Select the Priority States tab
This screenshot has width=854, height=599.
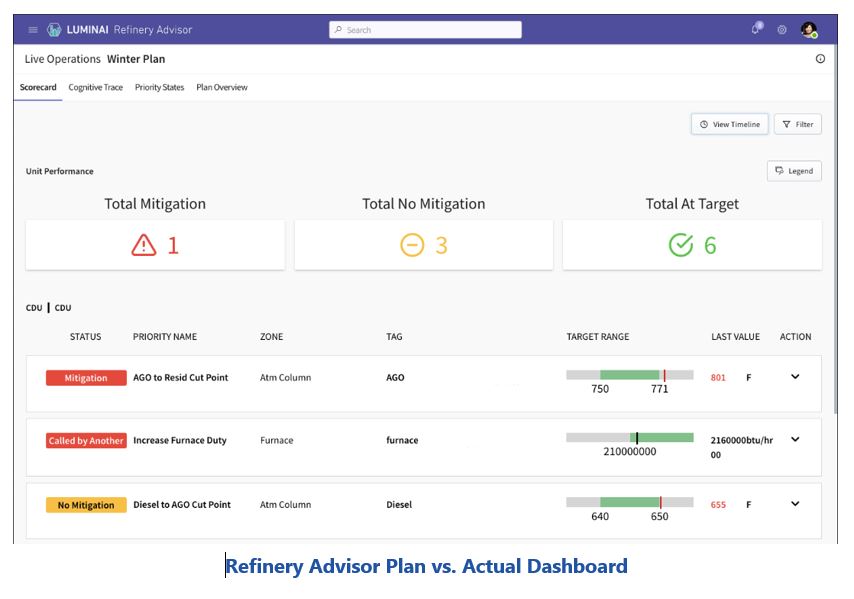pyautogui.click(x=160, y=87)
